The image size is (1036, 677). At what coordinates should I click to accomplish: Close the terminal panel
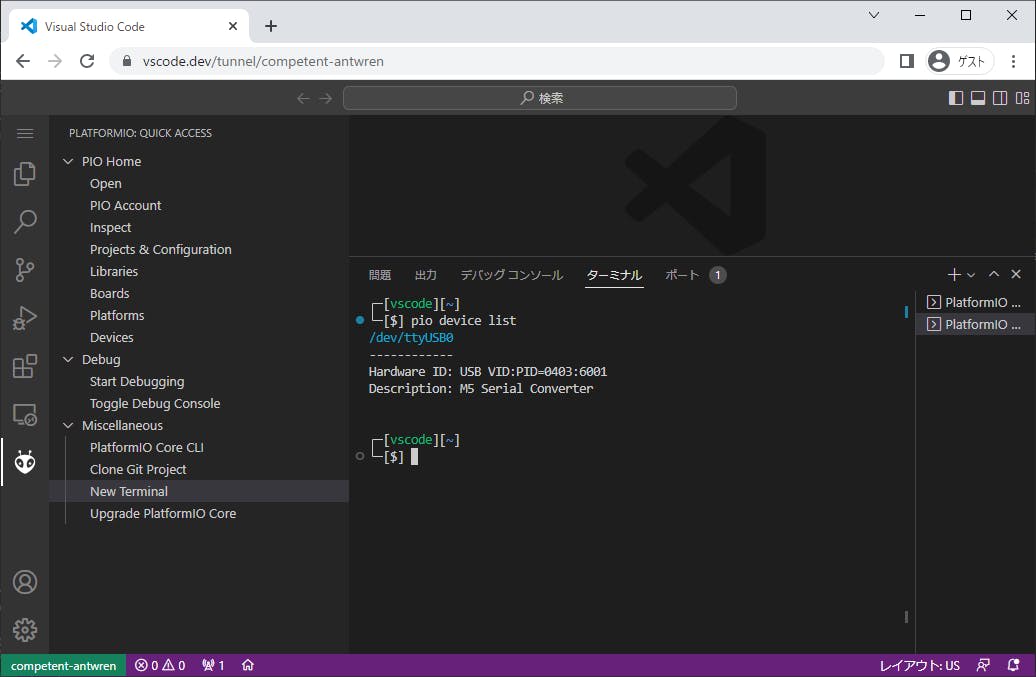[1016, 274]
